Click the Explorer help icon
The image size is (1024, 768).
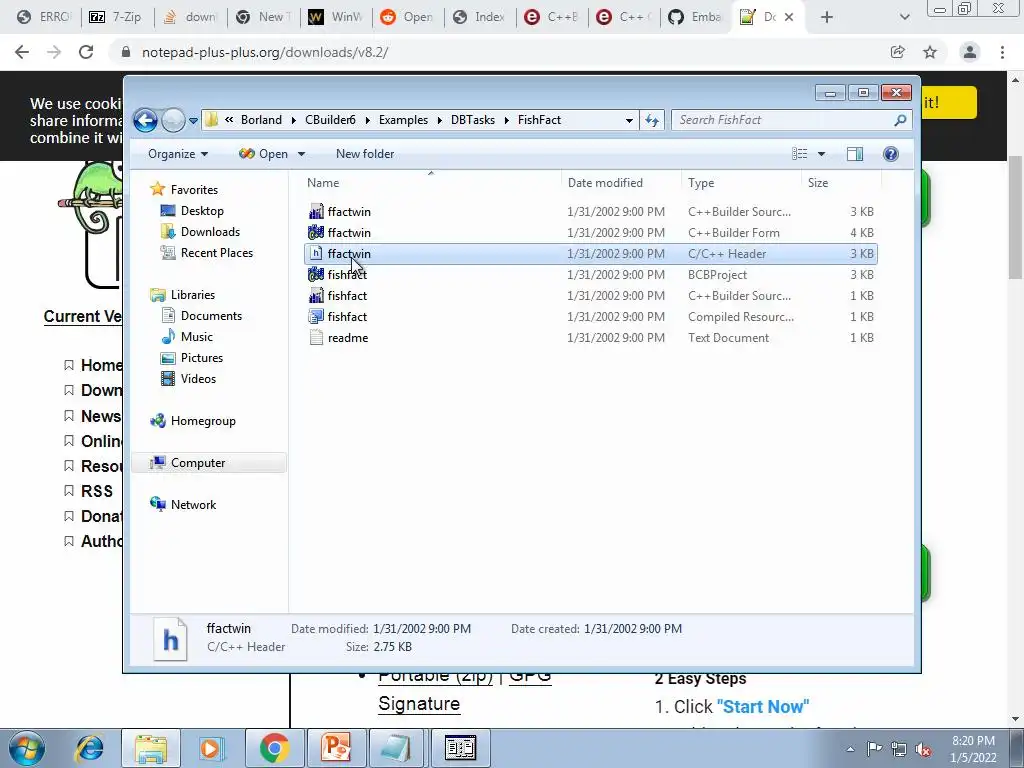tap(891, 154)
